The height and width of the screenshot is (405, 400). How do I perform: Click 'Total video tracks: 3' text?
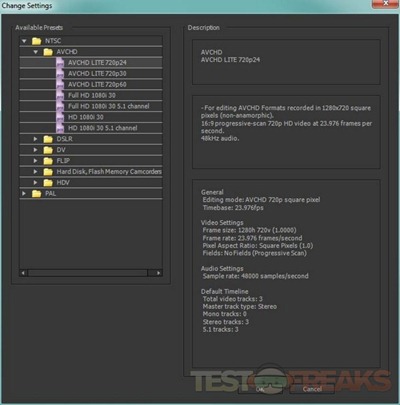pos(233,299)
